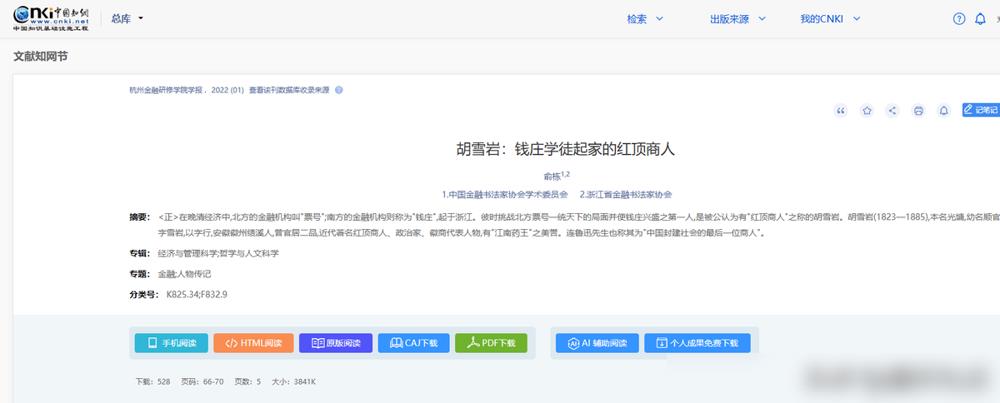Click the PDF下载 button
1000x403 pixels.
pyautogui.click(x=491, y=343)
